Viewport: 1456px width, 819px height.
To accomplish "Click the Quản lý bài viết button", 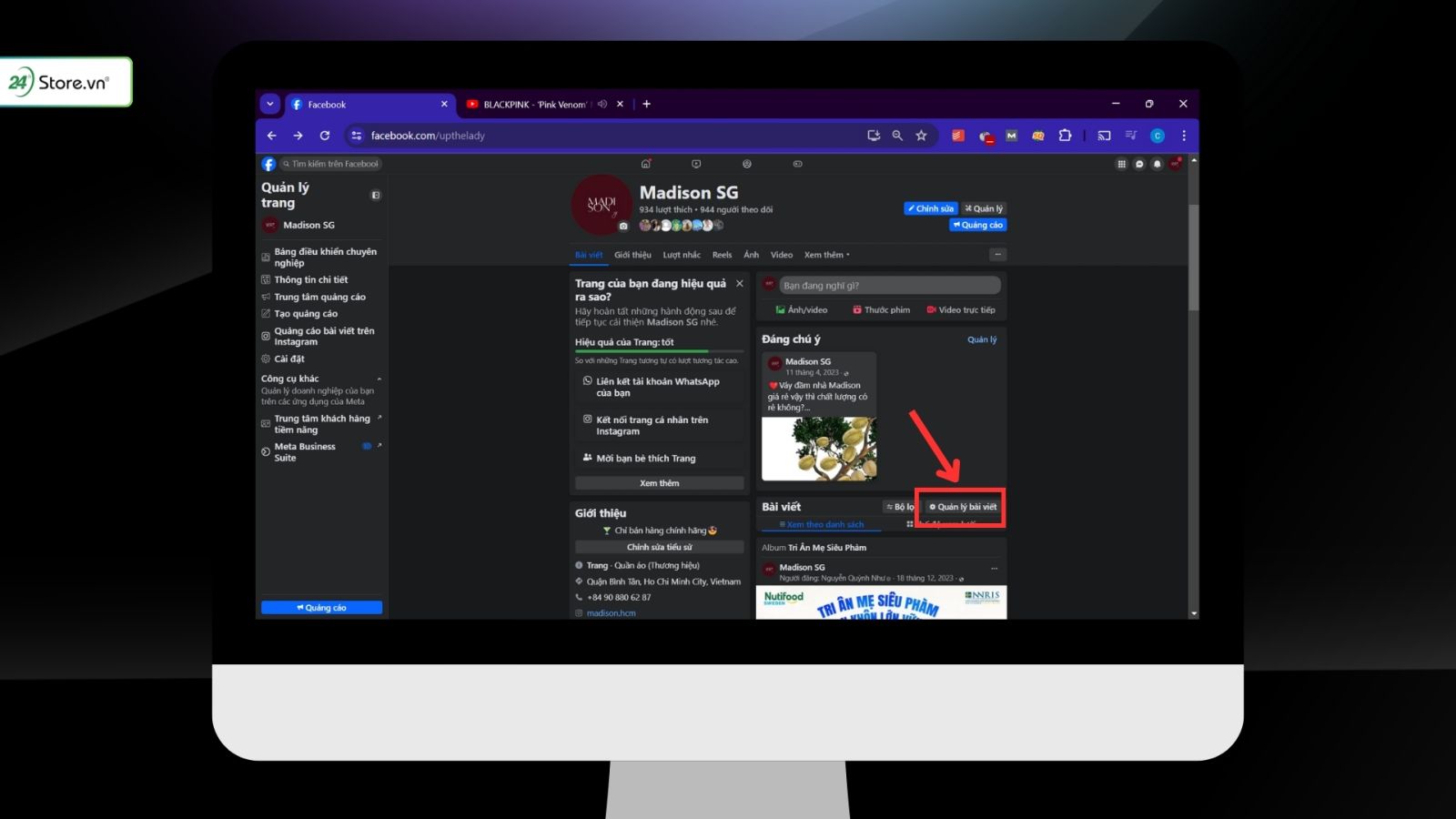I will (962, 507).
